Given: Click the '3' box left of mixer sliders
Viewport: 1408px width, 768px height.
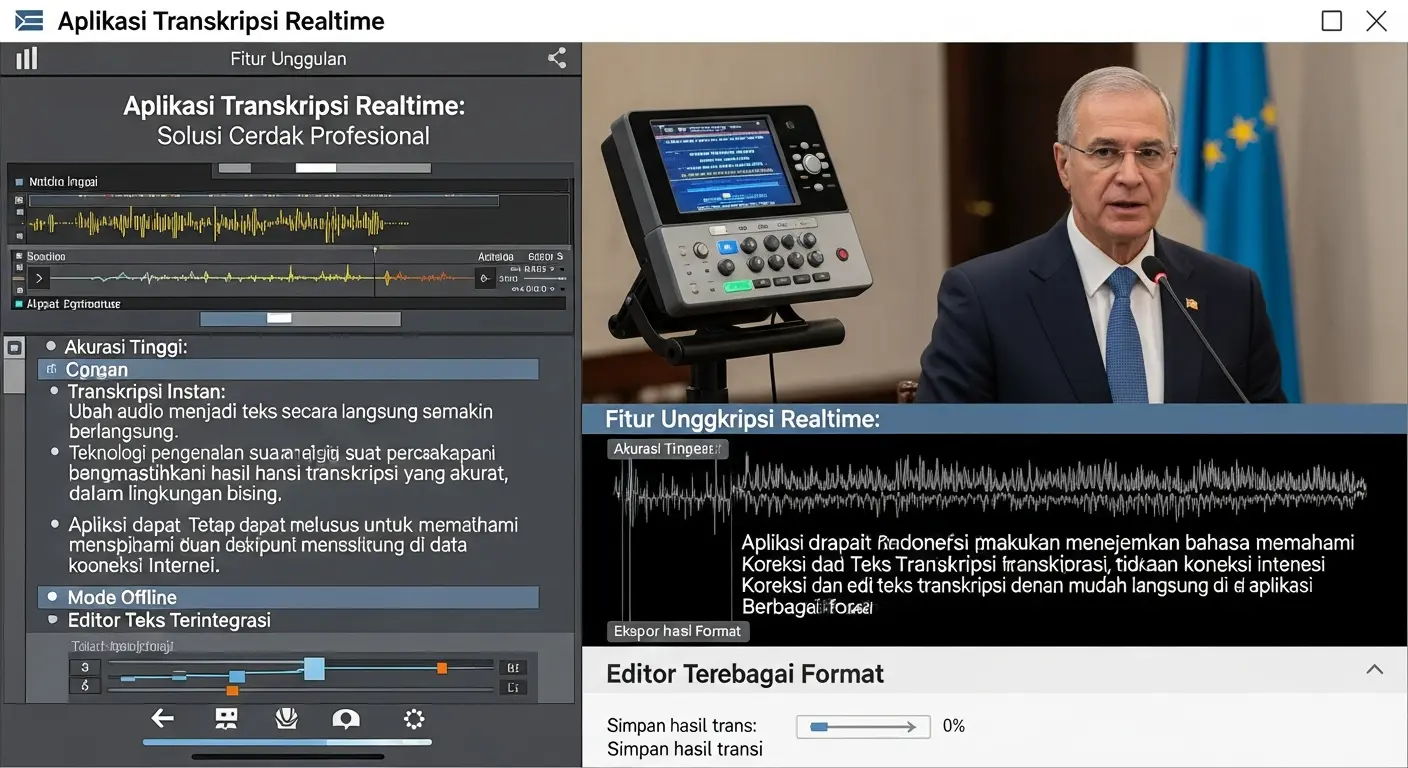Looking at the screenshot, I should pyautogui.click(x=85, y=667).
